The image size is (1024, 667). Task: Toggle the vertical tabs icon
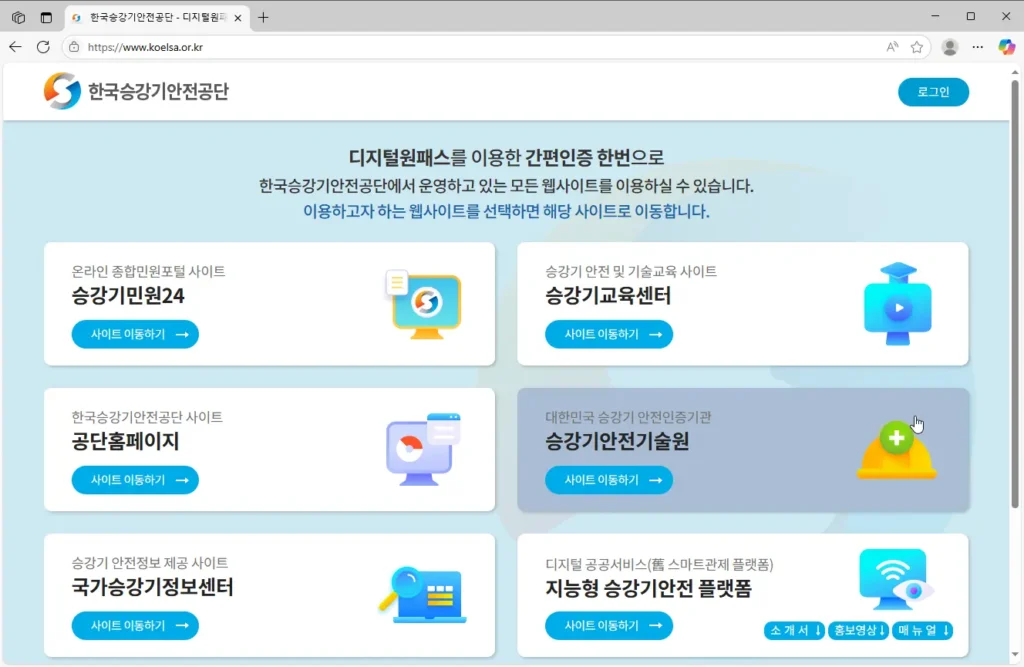(46, 18)
